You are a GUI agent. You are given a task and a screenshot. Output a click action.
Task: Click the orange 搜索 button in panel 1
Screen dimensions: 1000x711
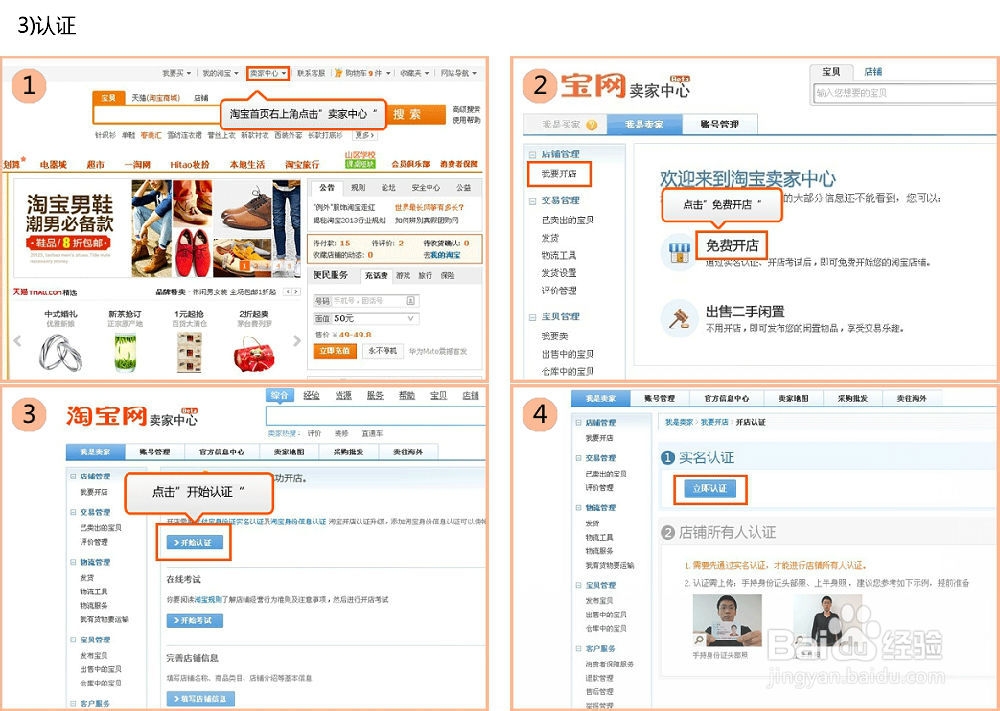415,114
